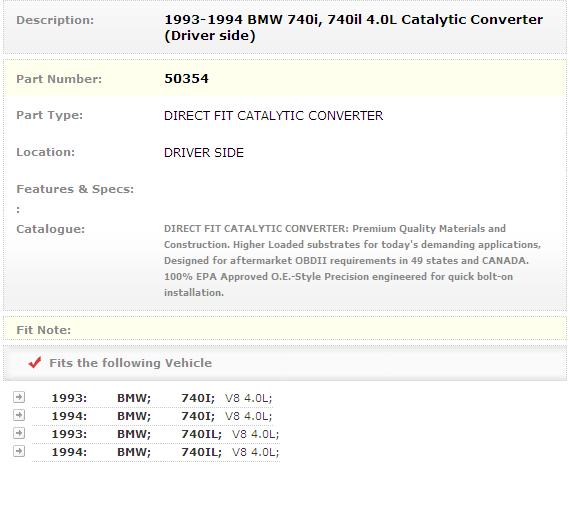Click the Fit Note label
Viewport: 570px width, 520px height.
tap(44, 330)
